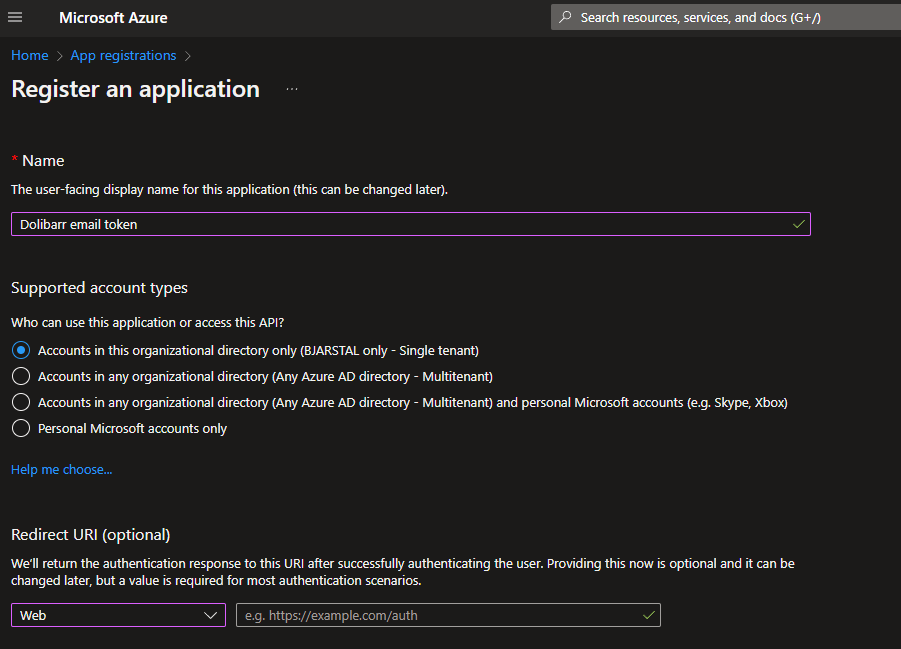Open the Web platform type dropdown
The height and width of the screenshot is (649, 901).
(x=118, y=615)
